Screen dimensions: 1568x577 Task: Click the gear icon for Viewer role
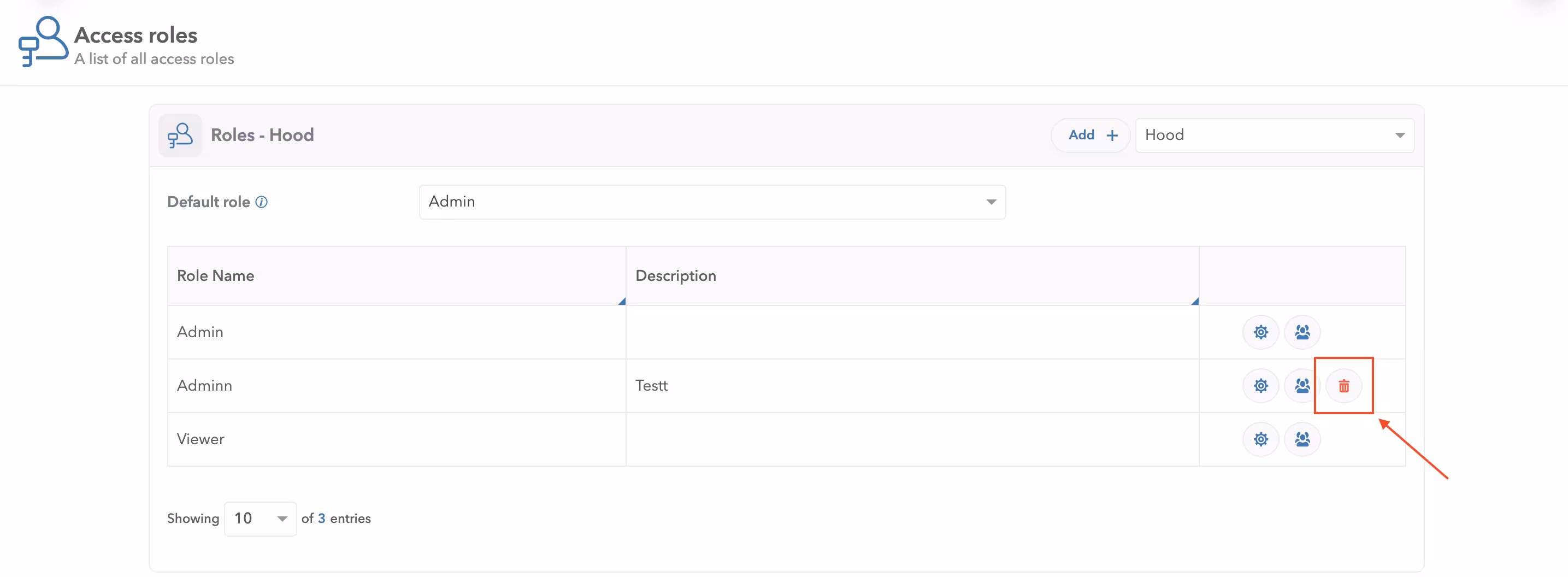pyautogui.click(x=1260, y=439)
